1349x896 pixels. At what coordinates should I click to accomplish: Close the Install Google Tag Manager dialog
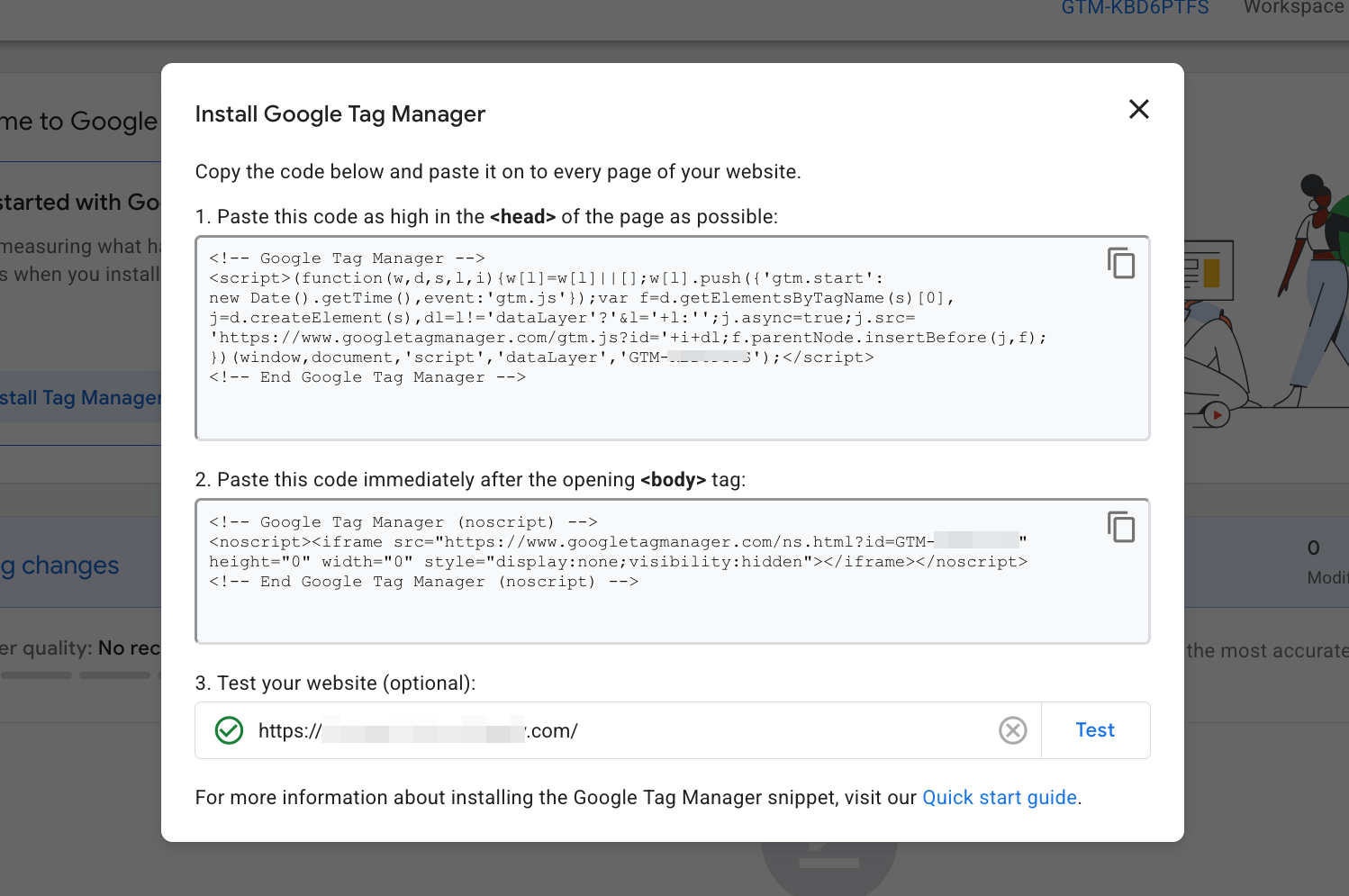point(1139,109)
